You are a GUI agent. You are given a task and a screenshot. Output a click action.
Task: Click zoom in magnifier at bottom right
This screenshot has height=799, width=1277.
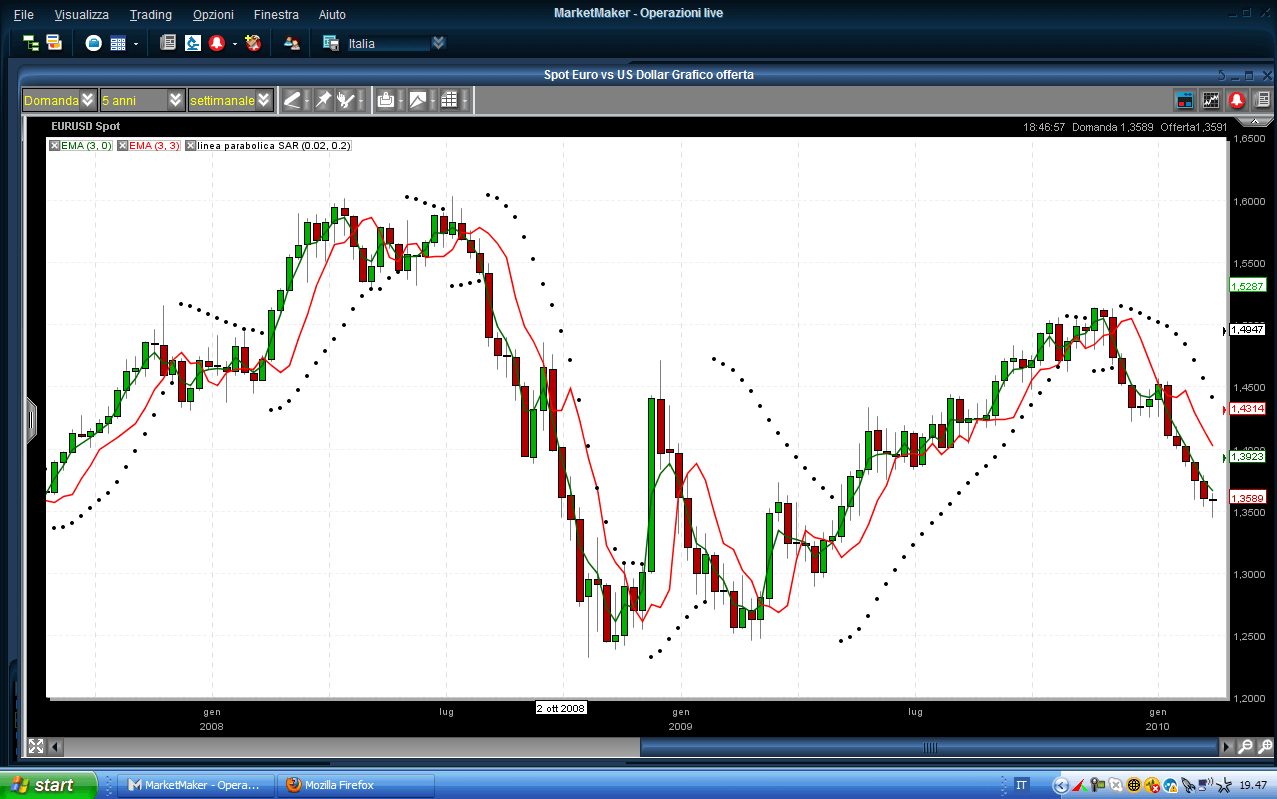pos(1246,746)
